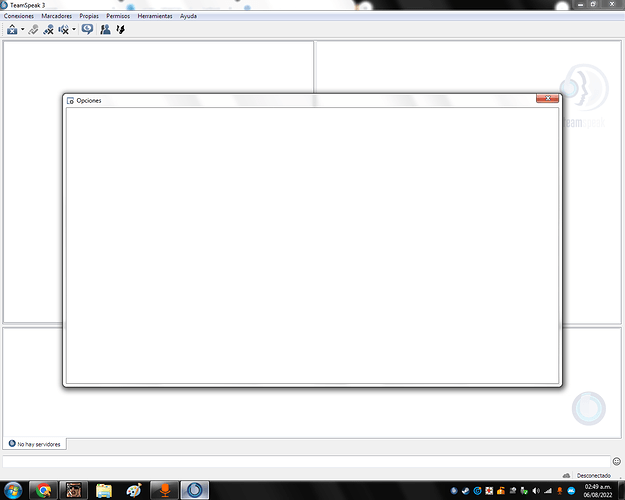625x500 pixels.
Task: Click the emoji smiley icon beside chat input
Action: 616,461
